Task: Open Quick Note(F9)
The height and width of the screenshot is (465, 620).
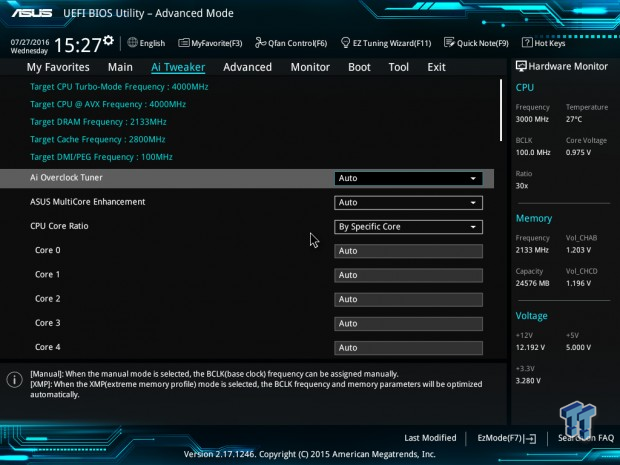Action: click(476, 43)
